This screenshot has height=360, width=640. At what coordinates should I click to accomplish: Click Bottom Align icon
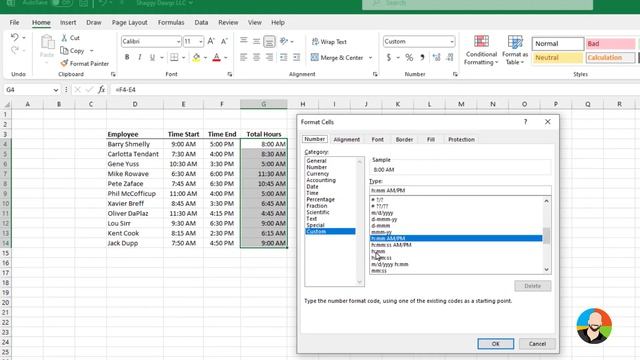click(x=269, y=41)
